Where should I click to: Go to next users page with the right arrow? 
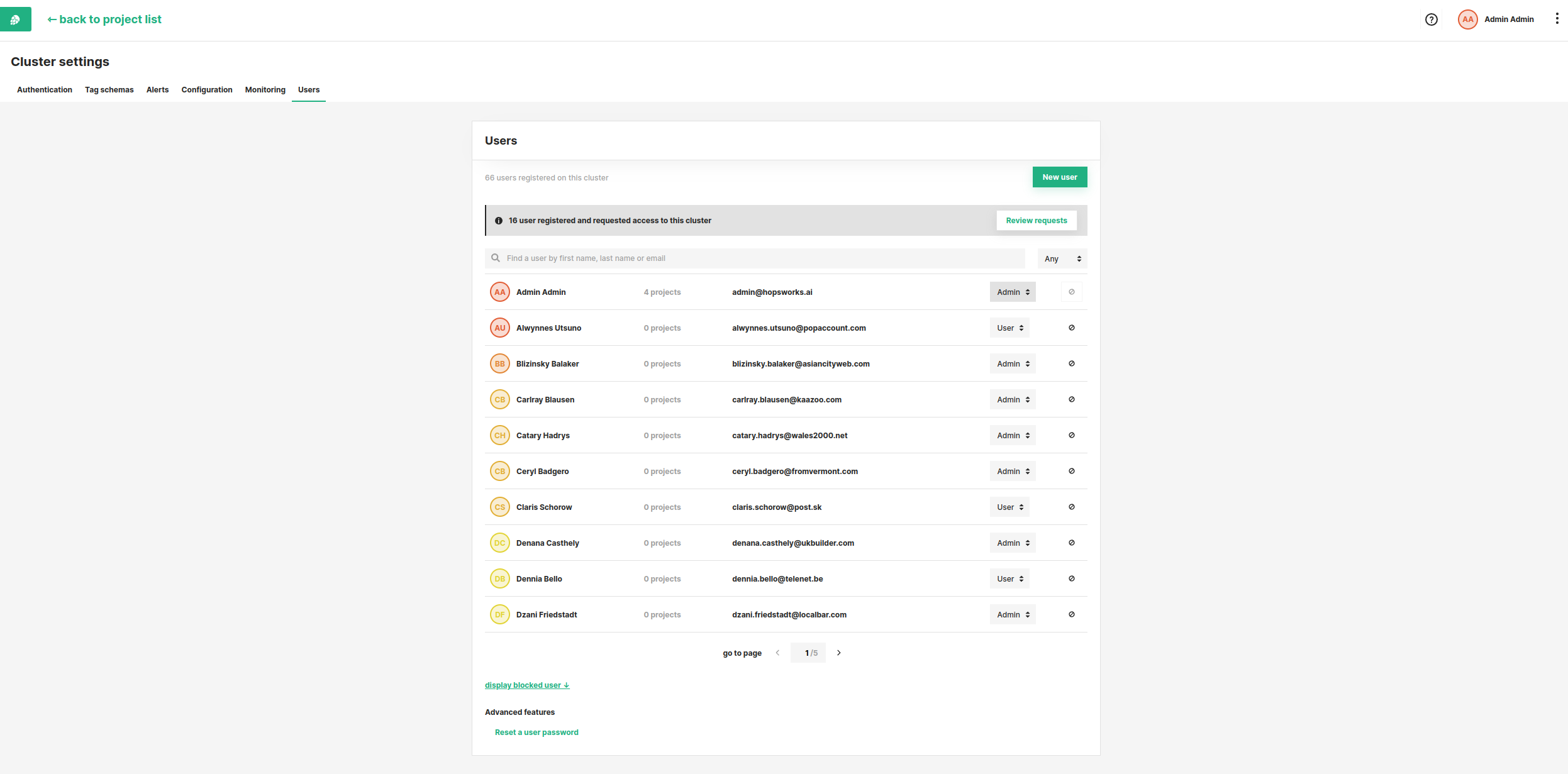tap(838, 653)
